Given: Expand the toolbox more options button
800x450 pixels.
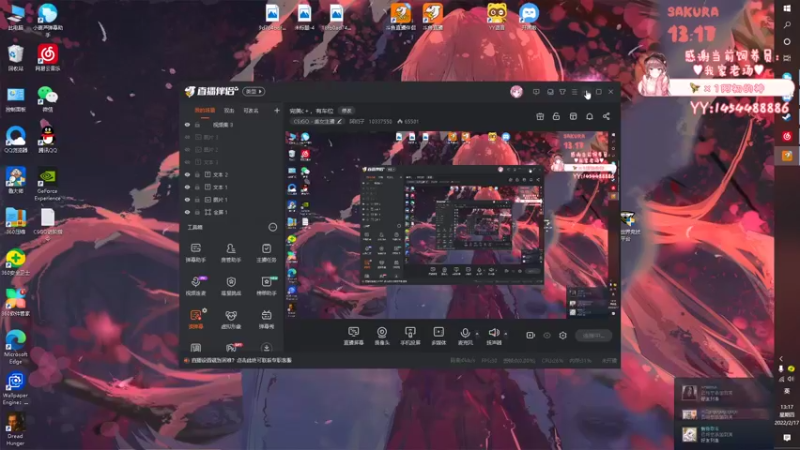Looking at the screenshot, I should (x=272, y=227).
